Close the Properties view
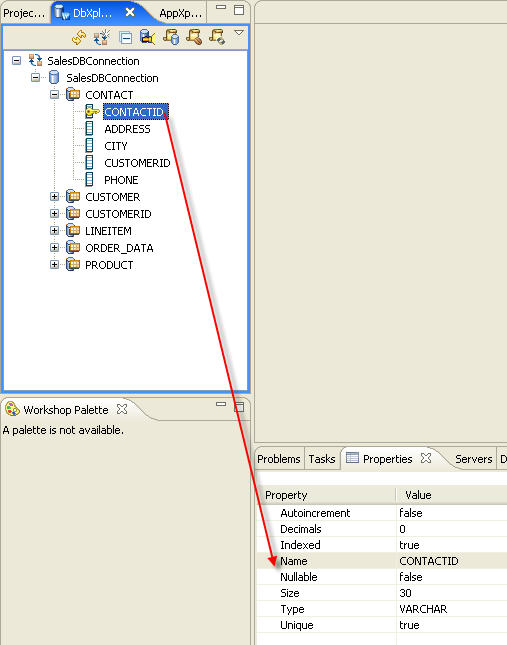This screenshot has height=645, width=507. click(x=426, y=458)
